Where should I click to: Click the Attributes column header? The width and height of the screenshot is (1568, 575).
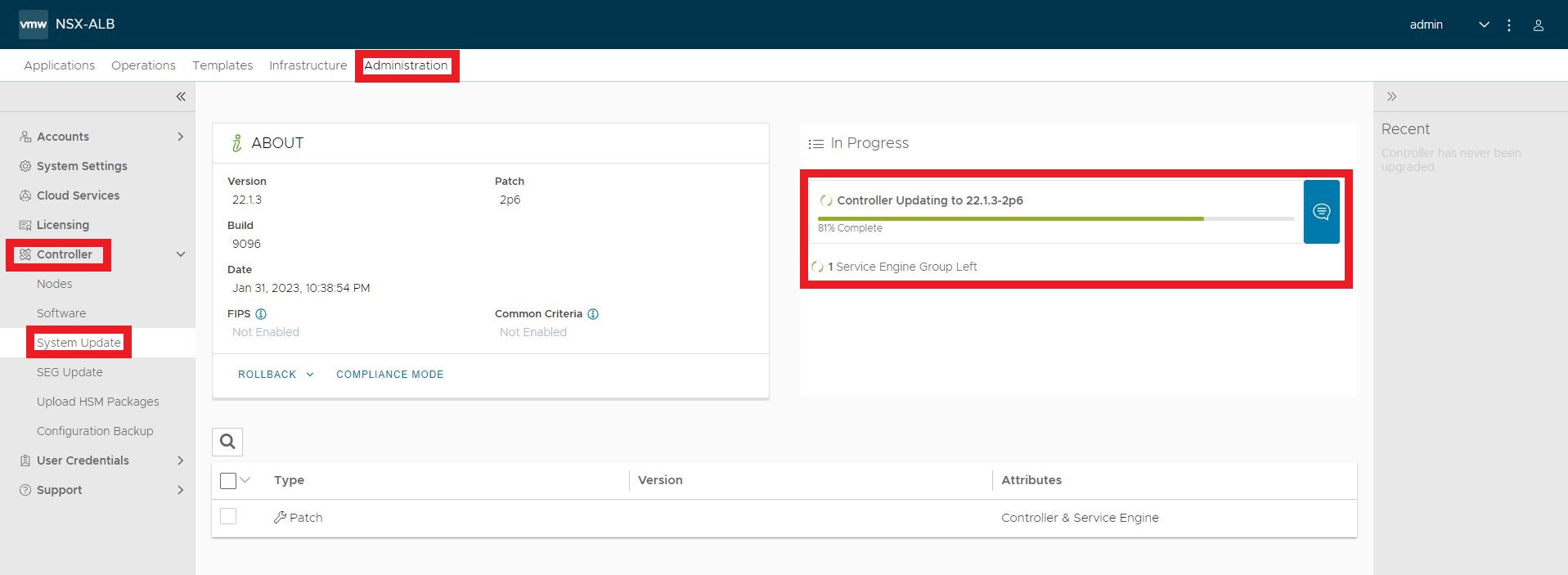tap(1031, 480)
